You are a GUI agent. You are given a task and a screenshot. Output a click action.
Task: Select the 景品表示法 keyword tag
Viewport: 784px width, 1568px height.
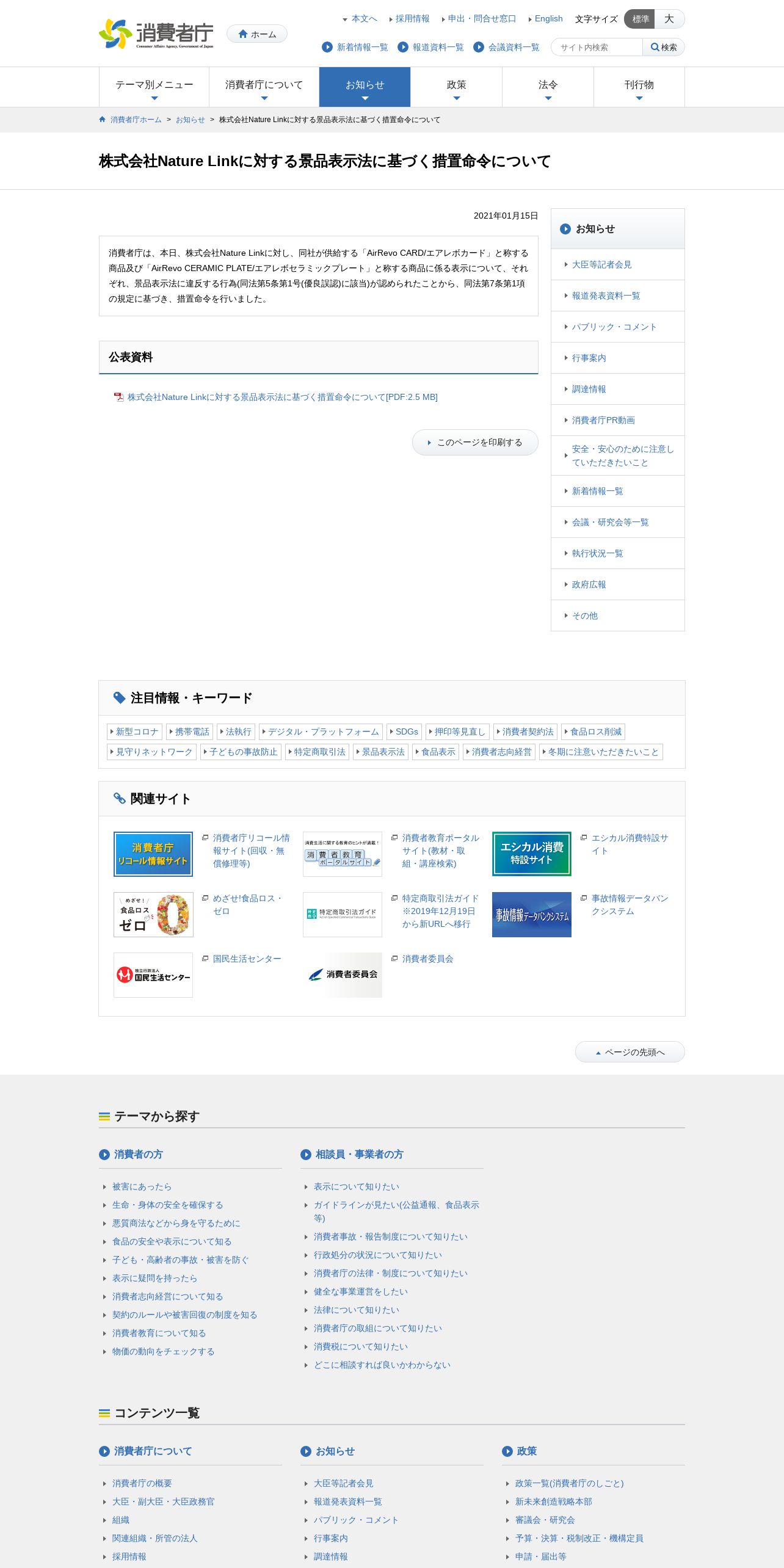[x=381, y=752]
